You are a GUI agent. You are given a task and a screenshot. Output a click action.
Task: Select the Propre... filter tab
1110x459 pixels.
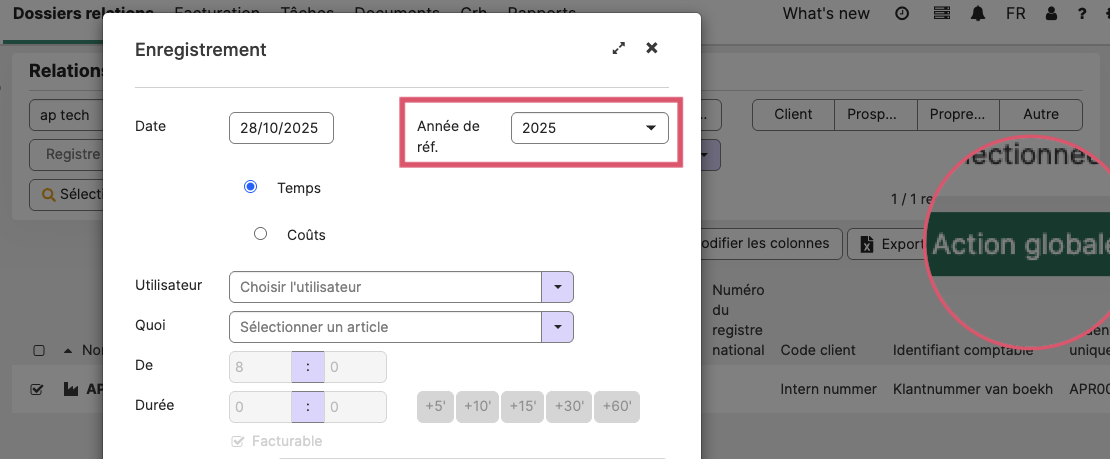point(959,115)
